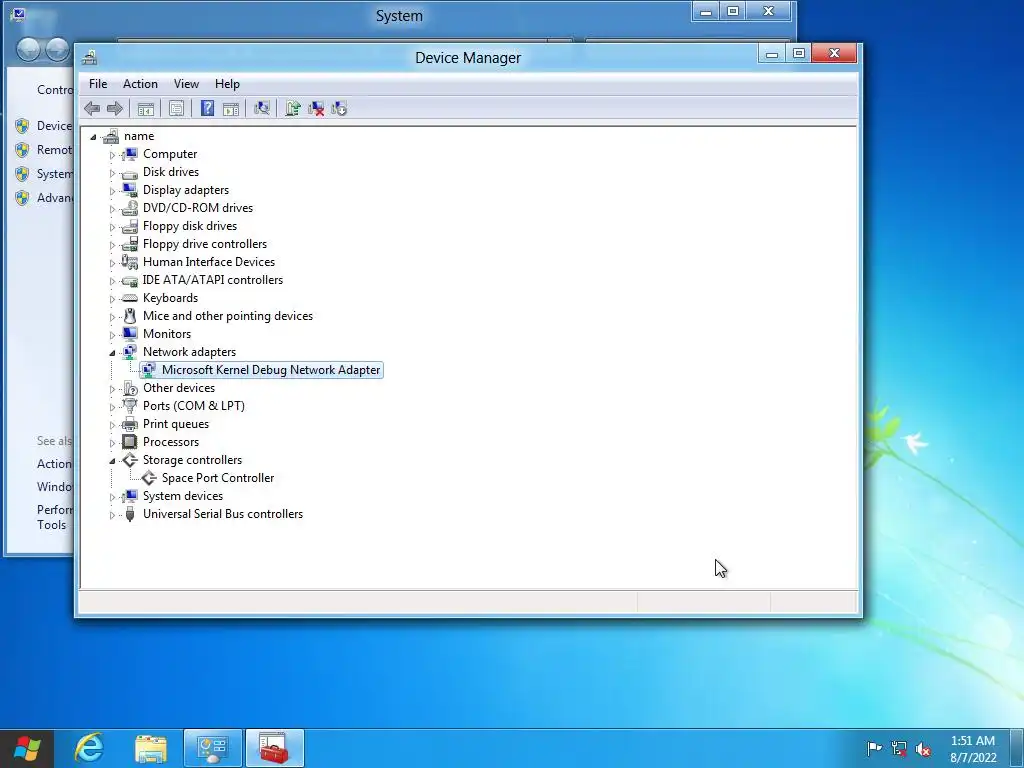Toggle Show/Hide Console Tree toolbar icon
Image resolution: width=1024 pixels, height=768 pixels.
146,108
